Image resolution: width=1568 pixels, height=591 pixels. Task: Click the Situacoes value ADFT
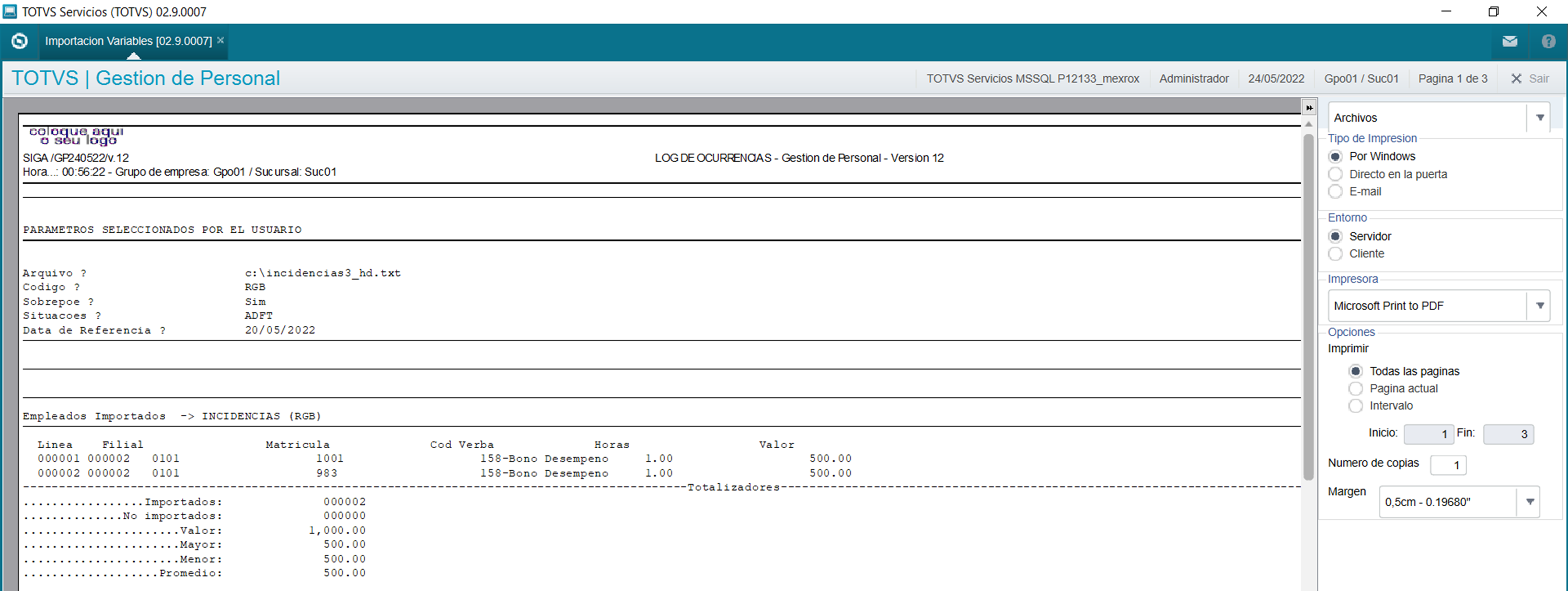[x=259, y=315]
